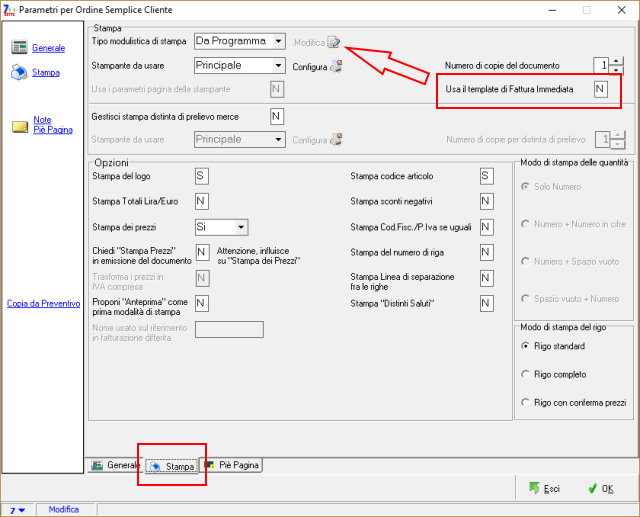Toggle Proponi Anteprima come prima modalità field
This screenshot has width=640, height=517.
pyautogui.click(x=202, y=303)
